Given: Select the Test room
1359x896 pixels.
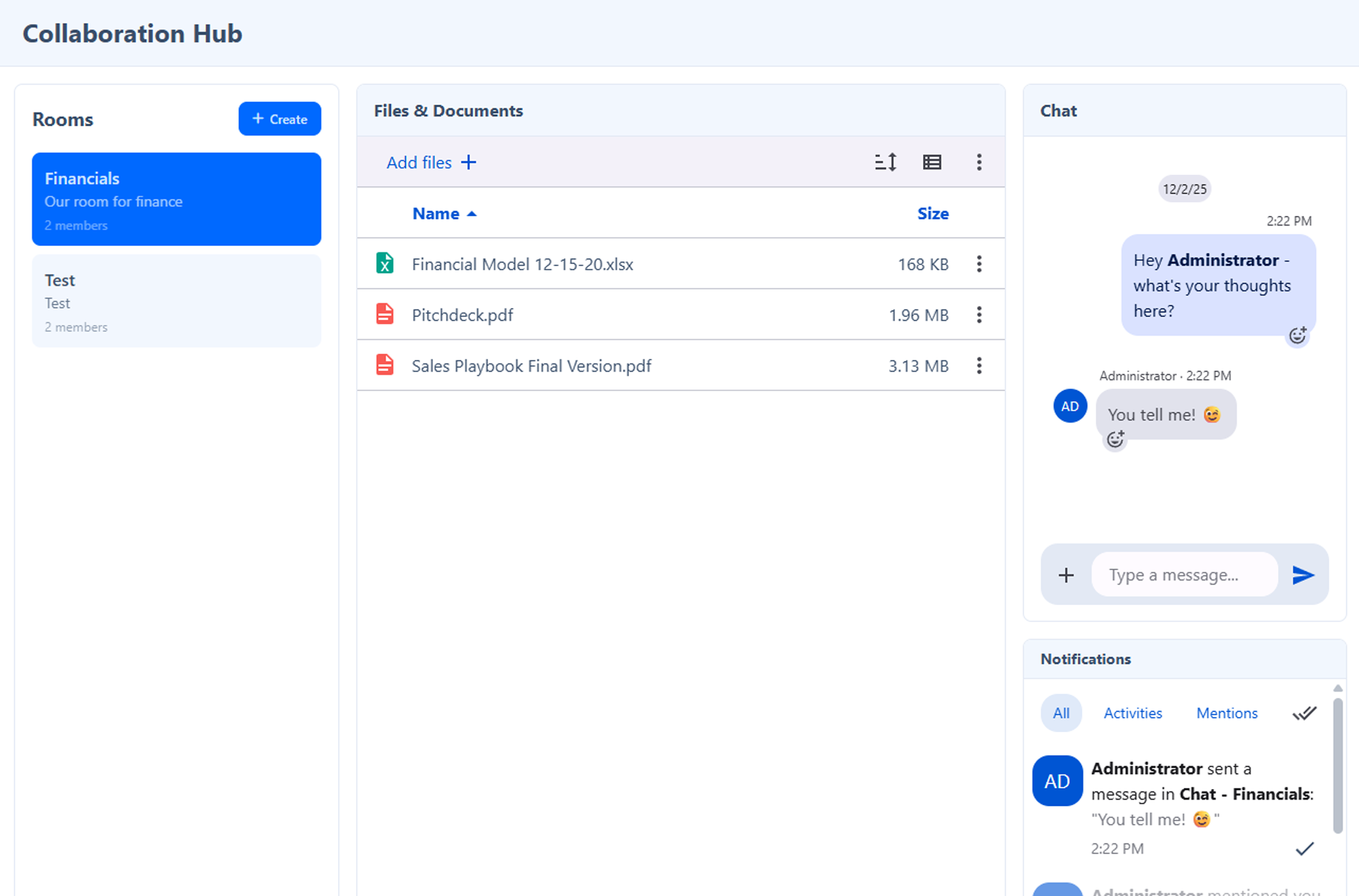Looking at the screenshot, I should (x=176, y=301).
